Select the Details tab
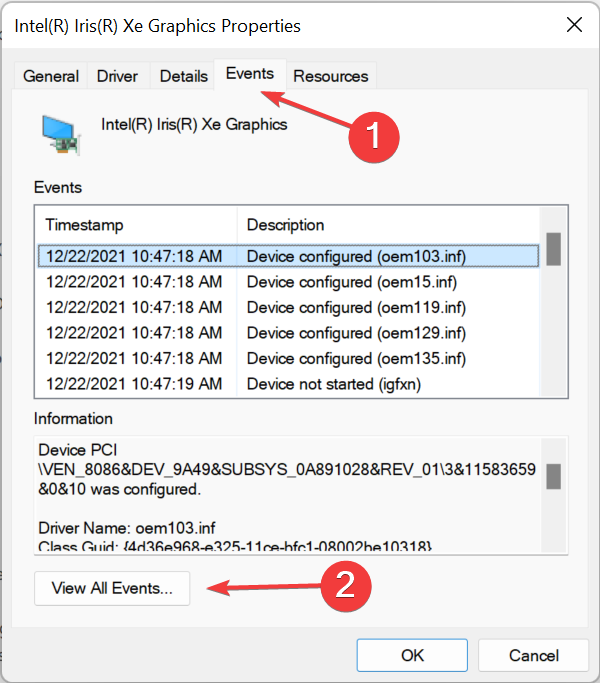The image size is (600, 683). [x=184, y=76]
